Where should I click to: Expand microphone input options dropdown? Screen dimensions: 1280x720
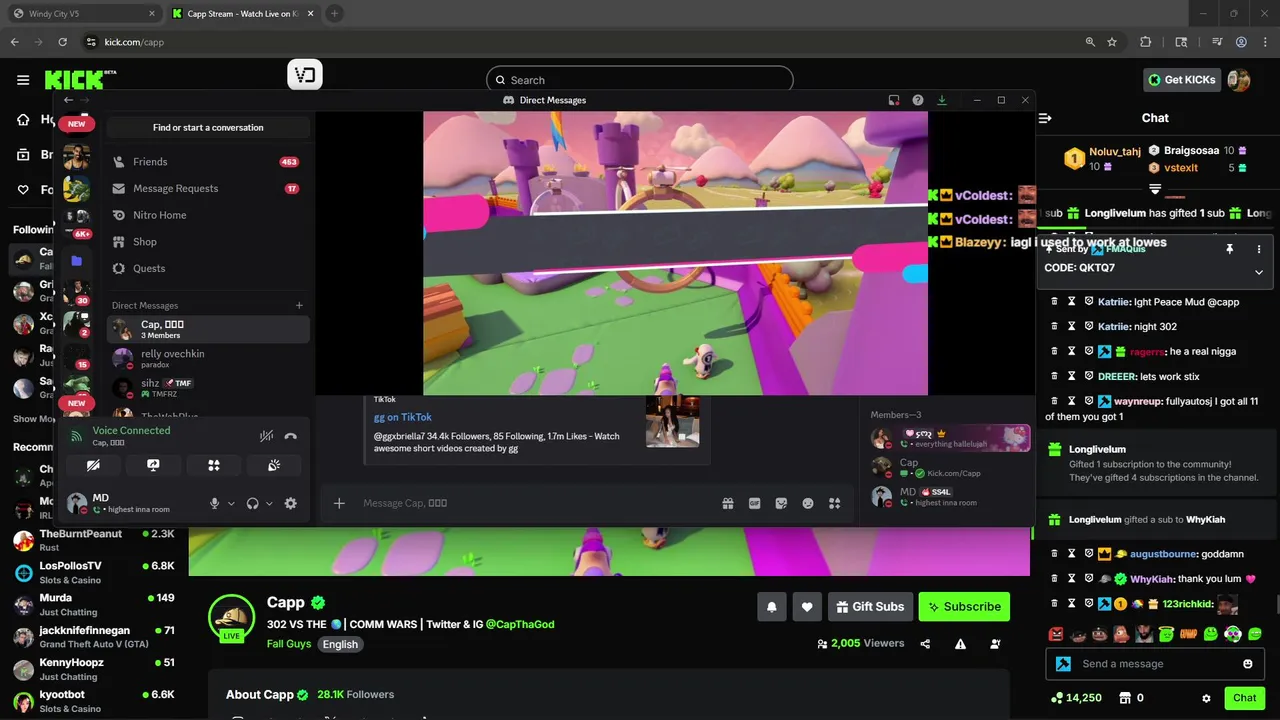click(x=231, y=504)
